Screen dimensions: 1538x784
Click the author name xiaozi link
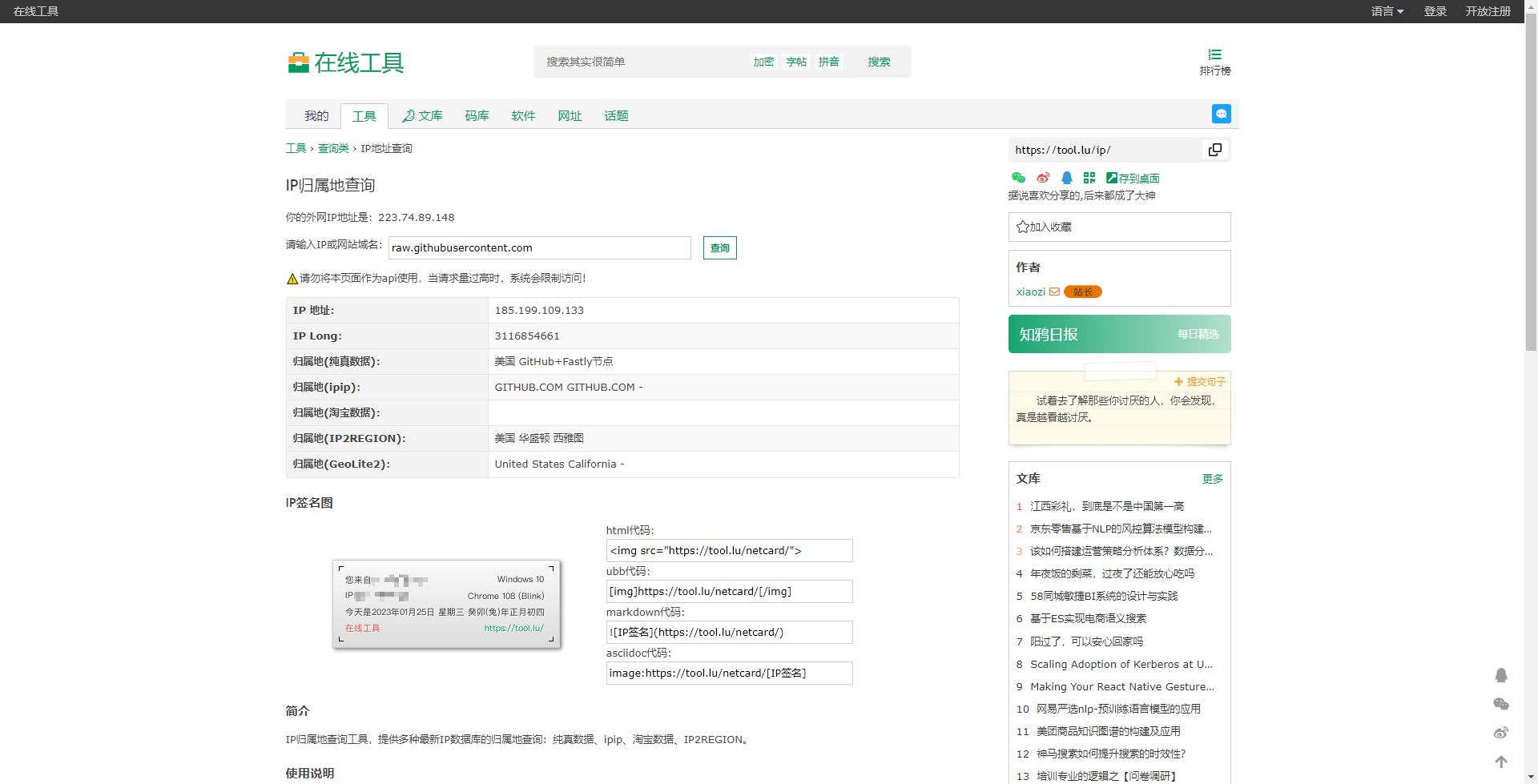(x=1030, y=291)
